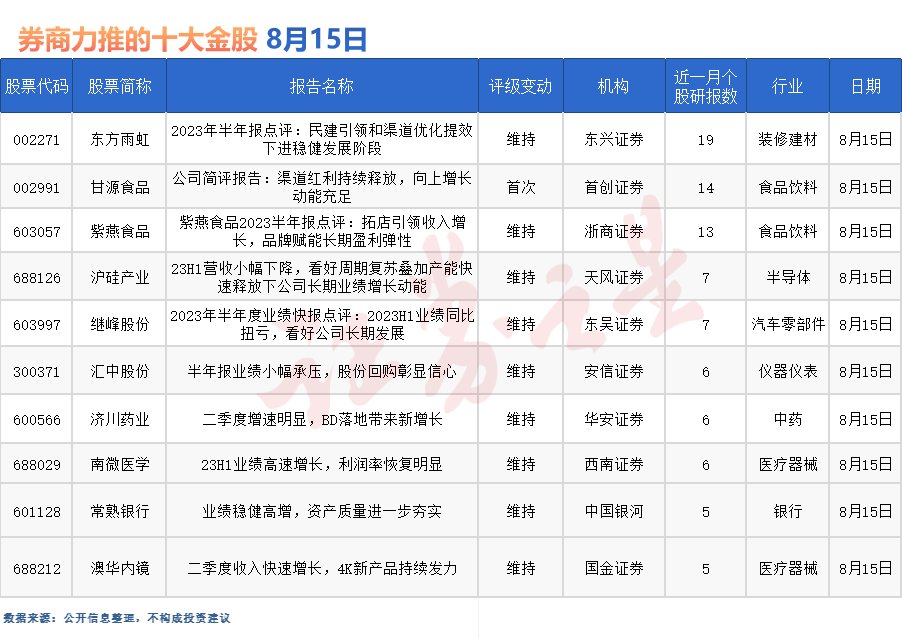Click stock name 南微医学
The height and width of the screenshot is (638, 902).
click(120, 464)
